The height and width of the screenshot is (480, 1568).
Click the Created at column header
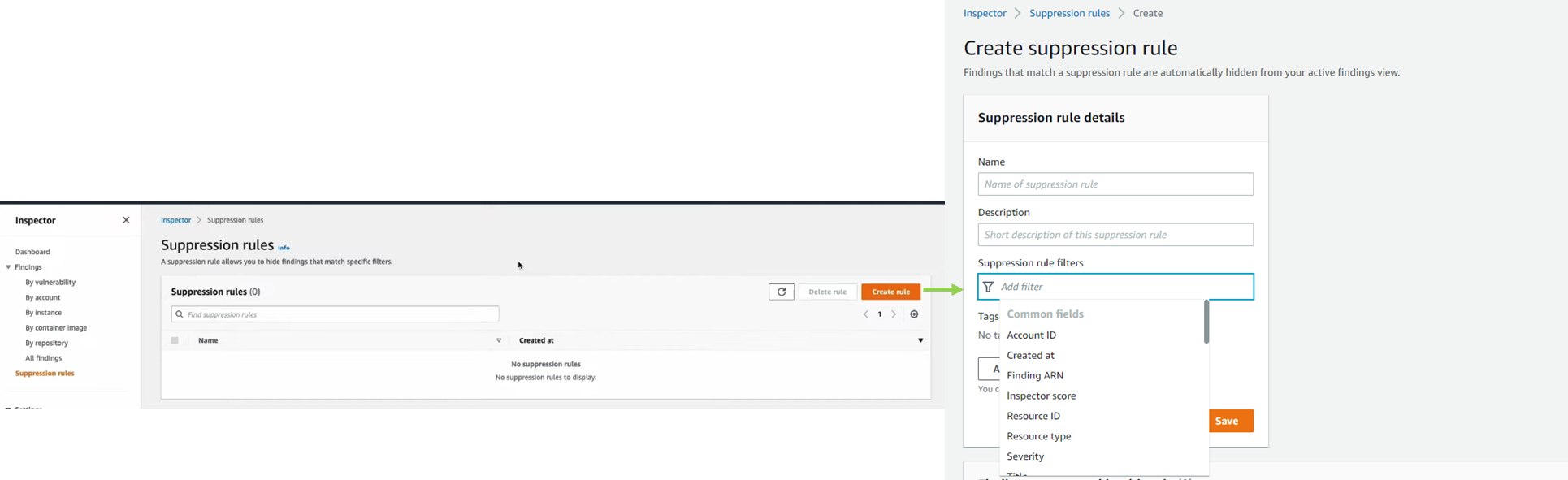coord(536,340)
